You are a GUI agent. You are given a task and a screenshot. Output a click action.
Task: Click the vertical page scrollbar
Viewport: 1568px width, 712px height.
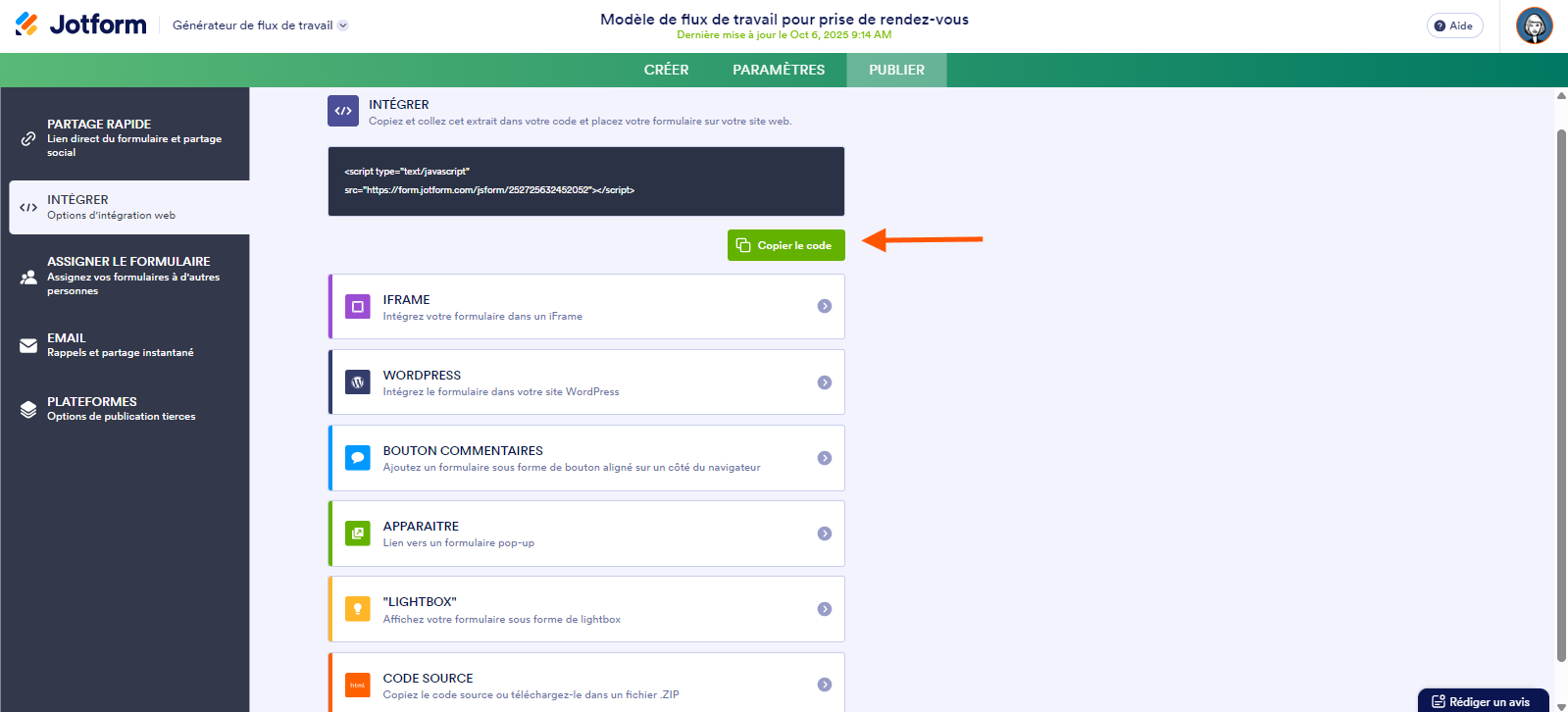click(1561, 395)
